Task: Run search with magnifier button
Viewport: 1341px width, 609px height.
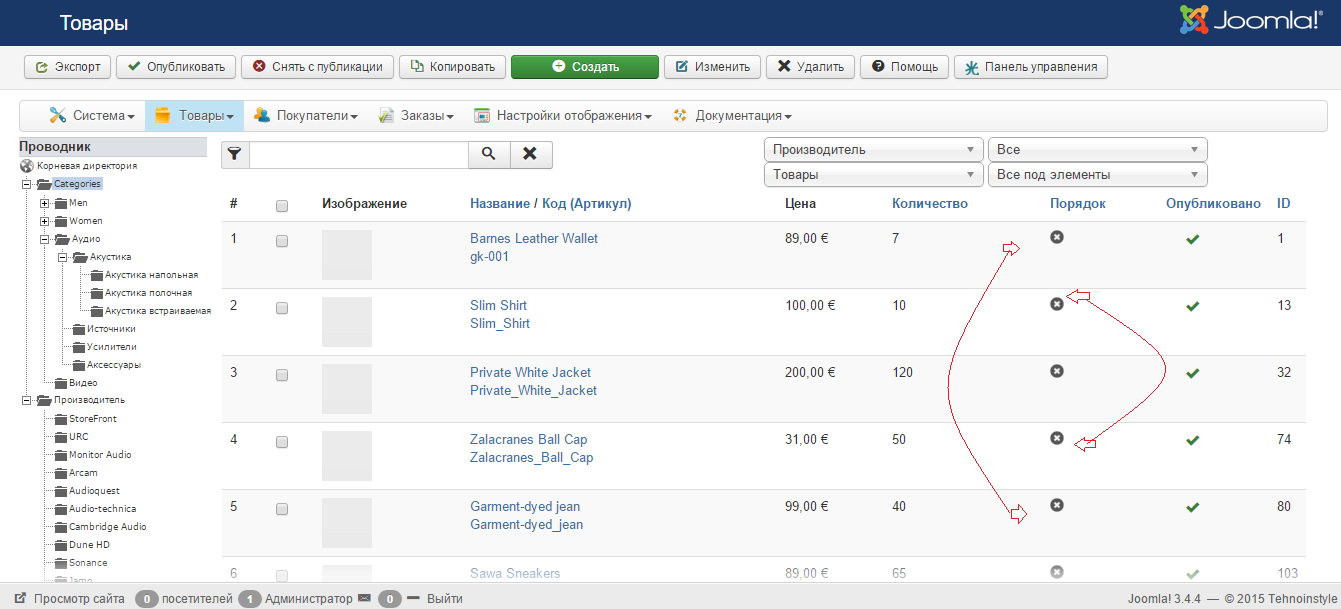Action: point(489,154)
